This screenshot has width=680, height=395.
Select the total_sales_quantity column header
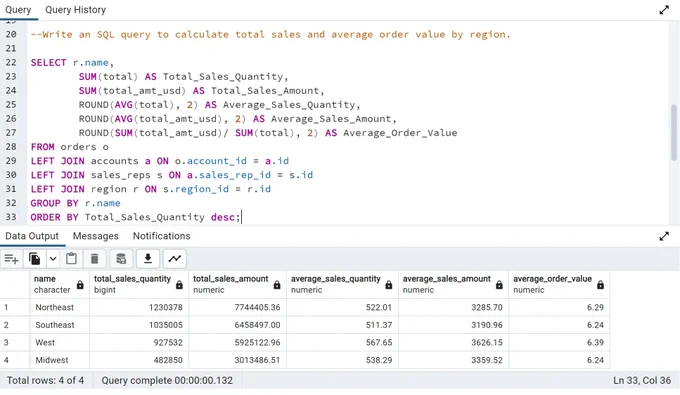tap(139, 284)
